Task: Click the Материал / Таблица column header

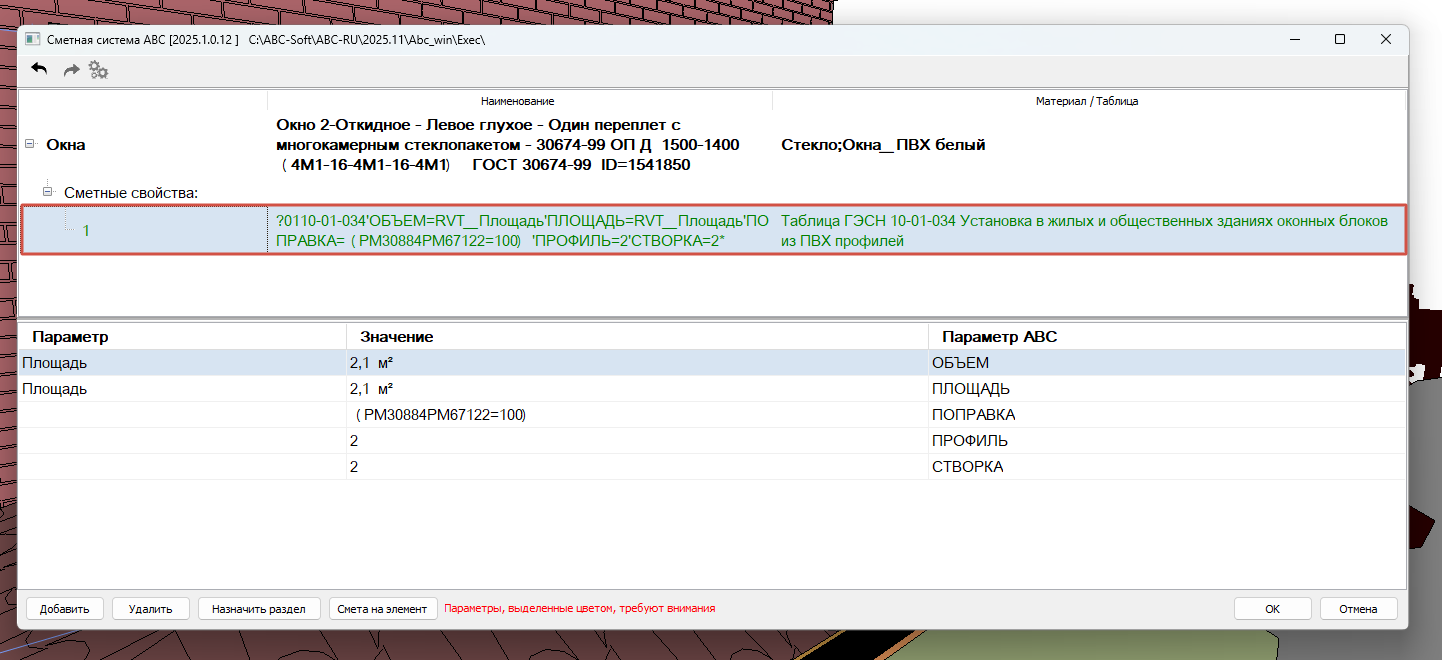Action: (x=1088, y=101)
